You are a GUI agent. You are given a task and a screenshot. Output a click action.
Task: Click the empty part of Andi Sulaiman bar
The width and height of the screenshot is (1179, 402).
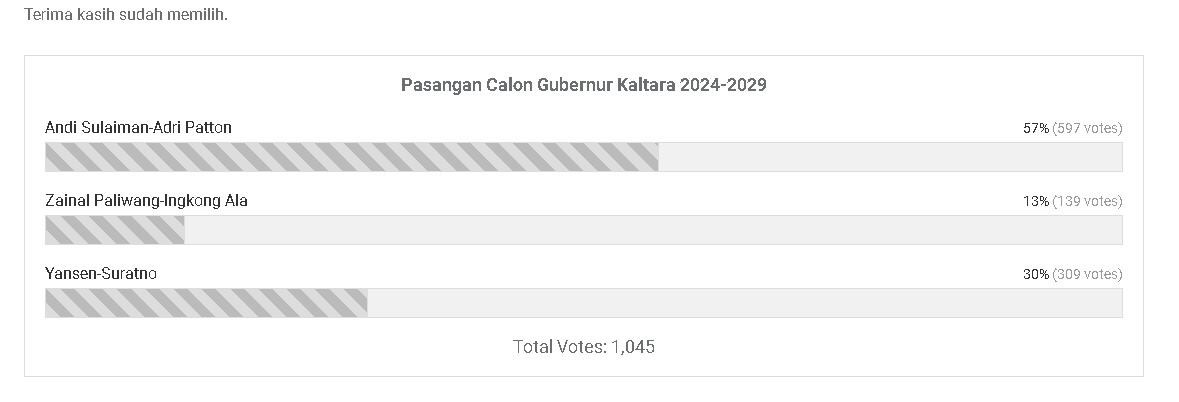(890, 157)
